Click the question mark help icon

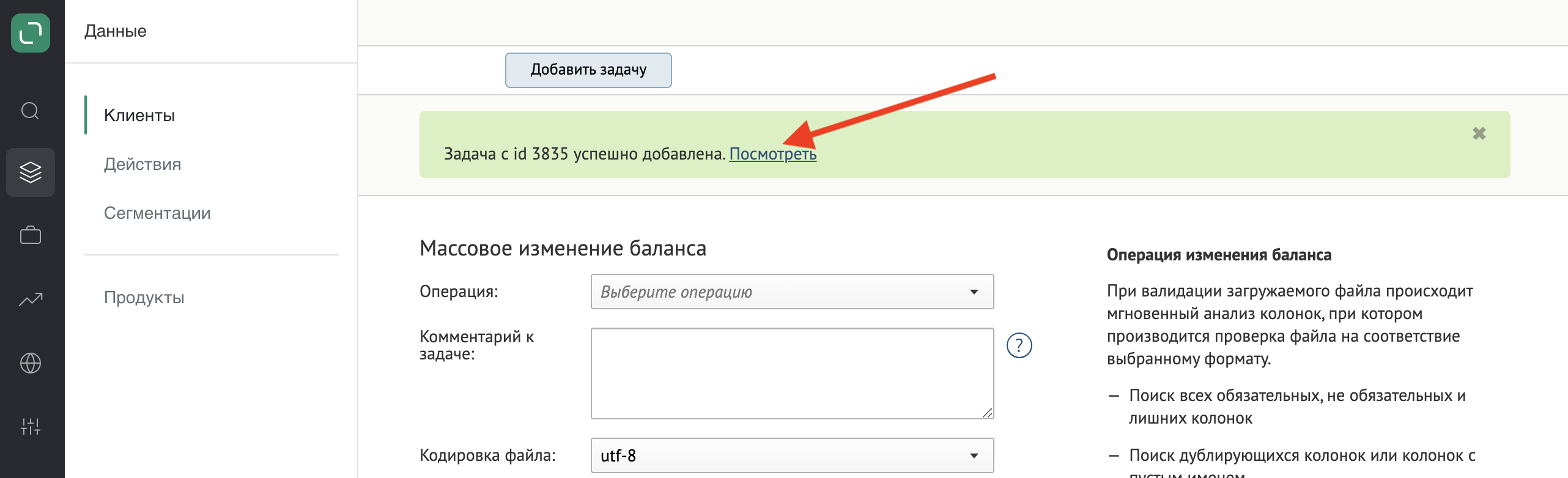click(x=1019, y=345)
